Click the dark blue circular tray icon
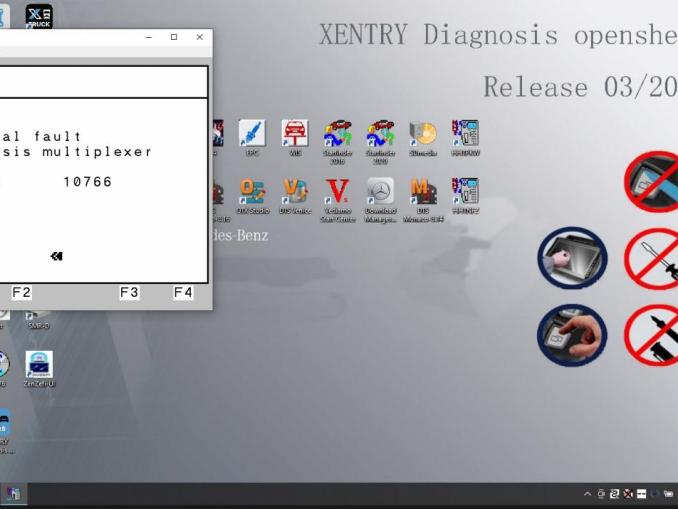The image size is (678, 509). (655, 493)
